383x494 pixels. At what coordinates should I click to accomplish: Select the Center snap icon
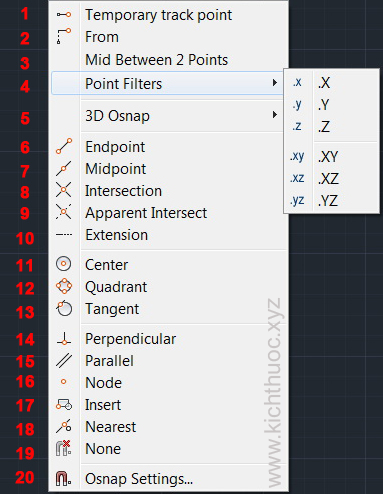[x=64, y=264]
